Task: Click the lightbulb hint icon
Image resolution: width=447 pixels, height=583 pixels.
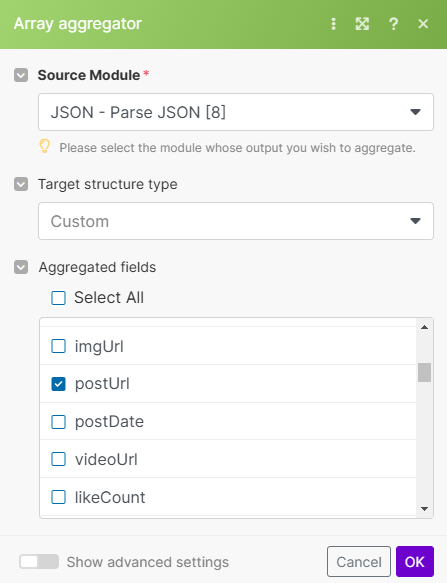Action: (x=45, y=146)
